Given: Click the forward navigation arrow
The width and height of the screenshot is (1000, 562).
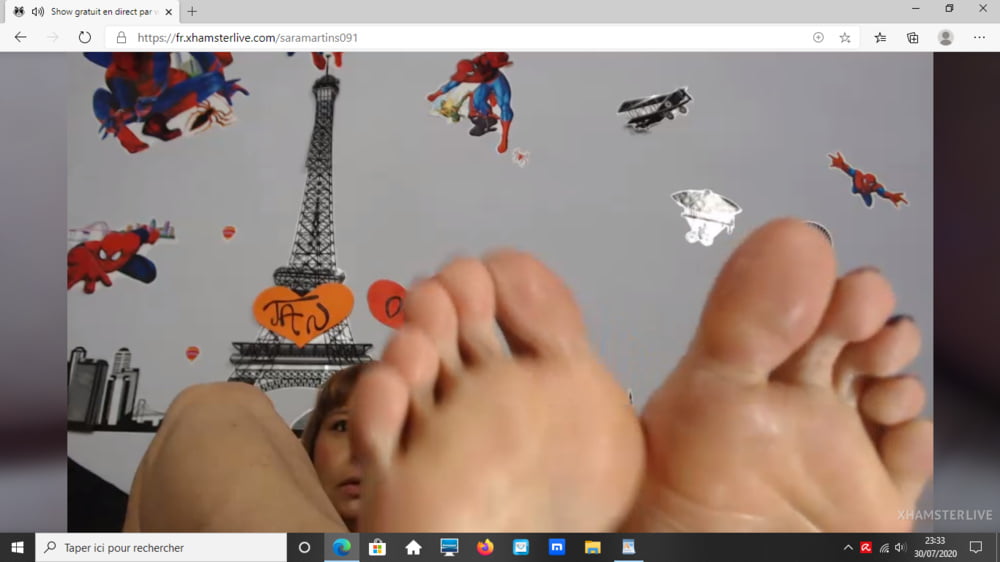Looking at the screenshot, I should coord(52,38).
